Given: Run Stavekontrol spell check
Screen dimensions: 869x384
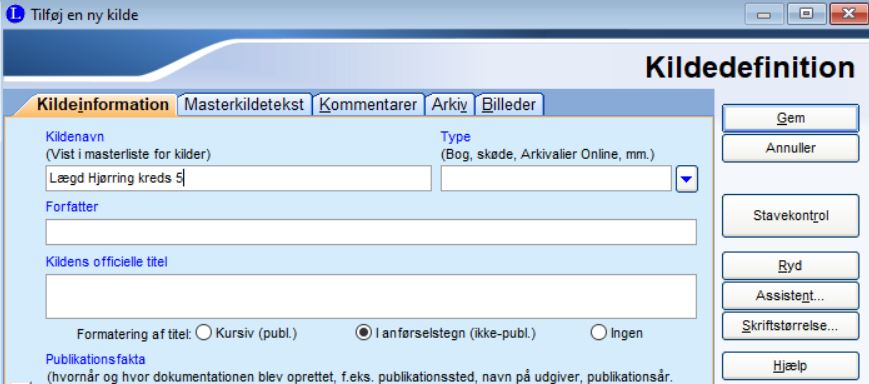Looking at the screenshot, I should [x=790, y=216].
